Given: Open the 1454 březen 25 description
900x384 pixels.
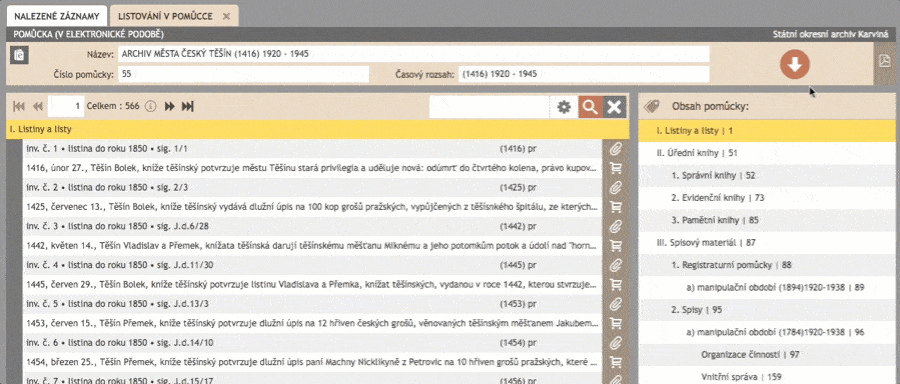Looking at the screenshot, I should click(x=313, y=362).
